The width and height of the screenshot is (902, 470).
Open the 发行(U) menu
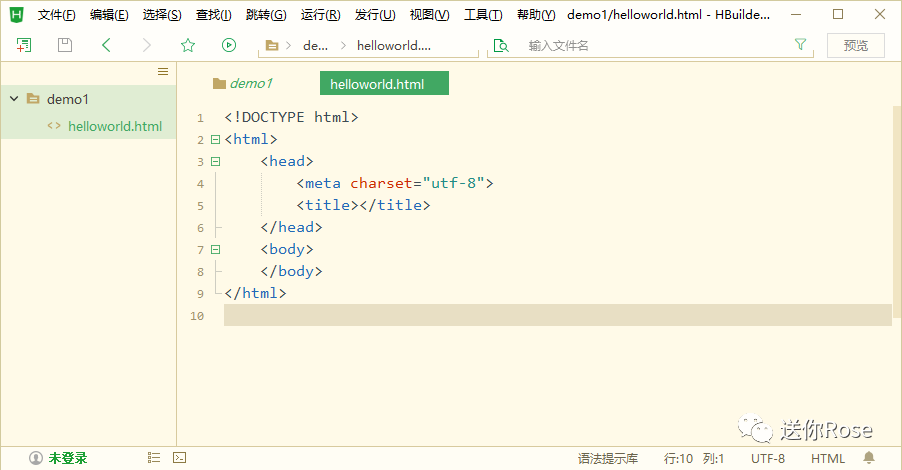pos(375,15)
